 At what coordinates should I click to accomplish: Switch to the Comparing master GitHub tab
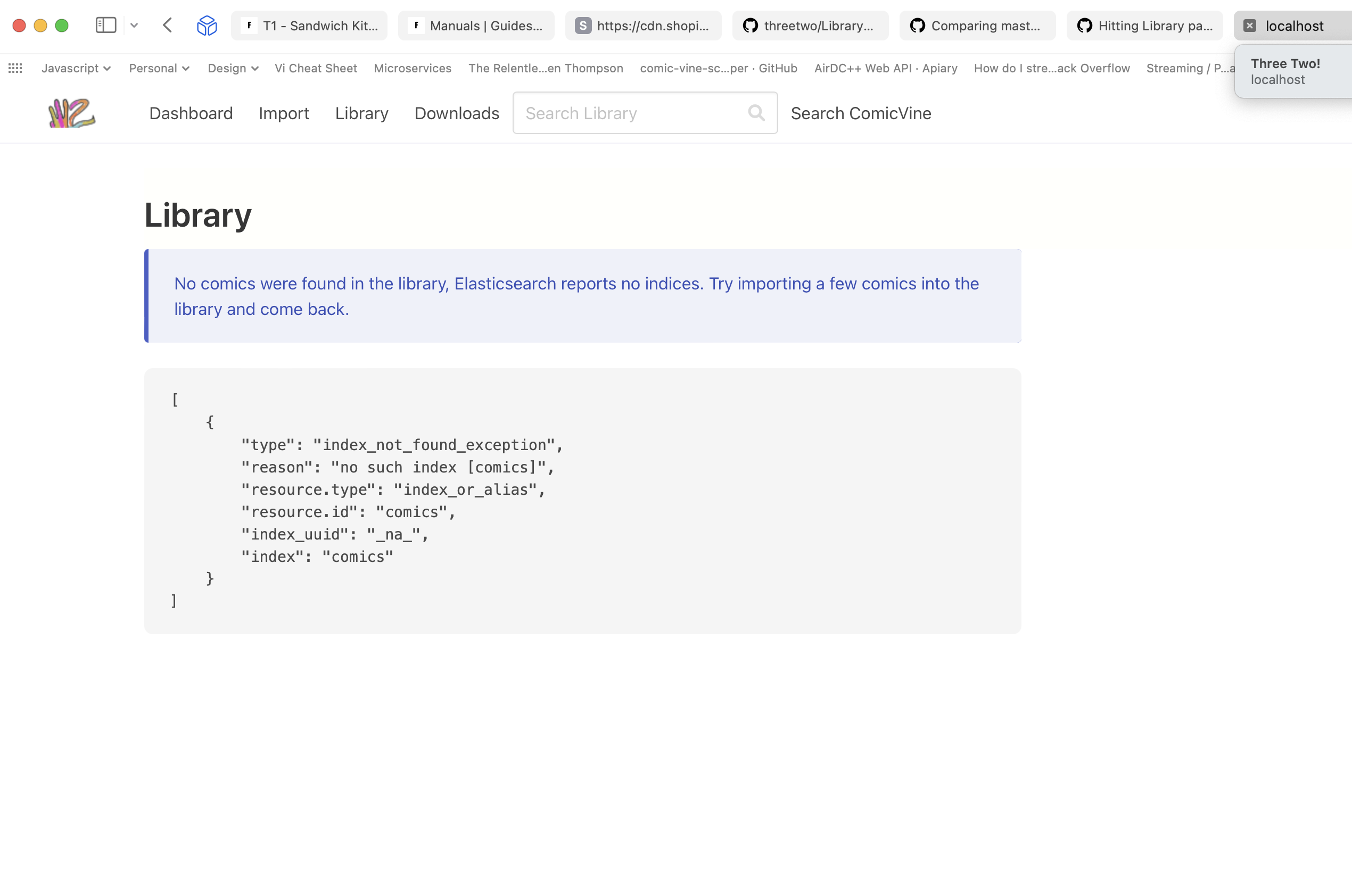[977, 26]
